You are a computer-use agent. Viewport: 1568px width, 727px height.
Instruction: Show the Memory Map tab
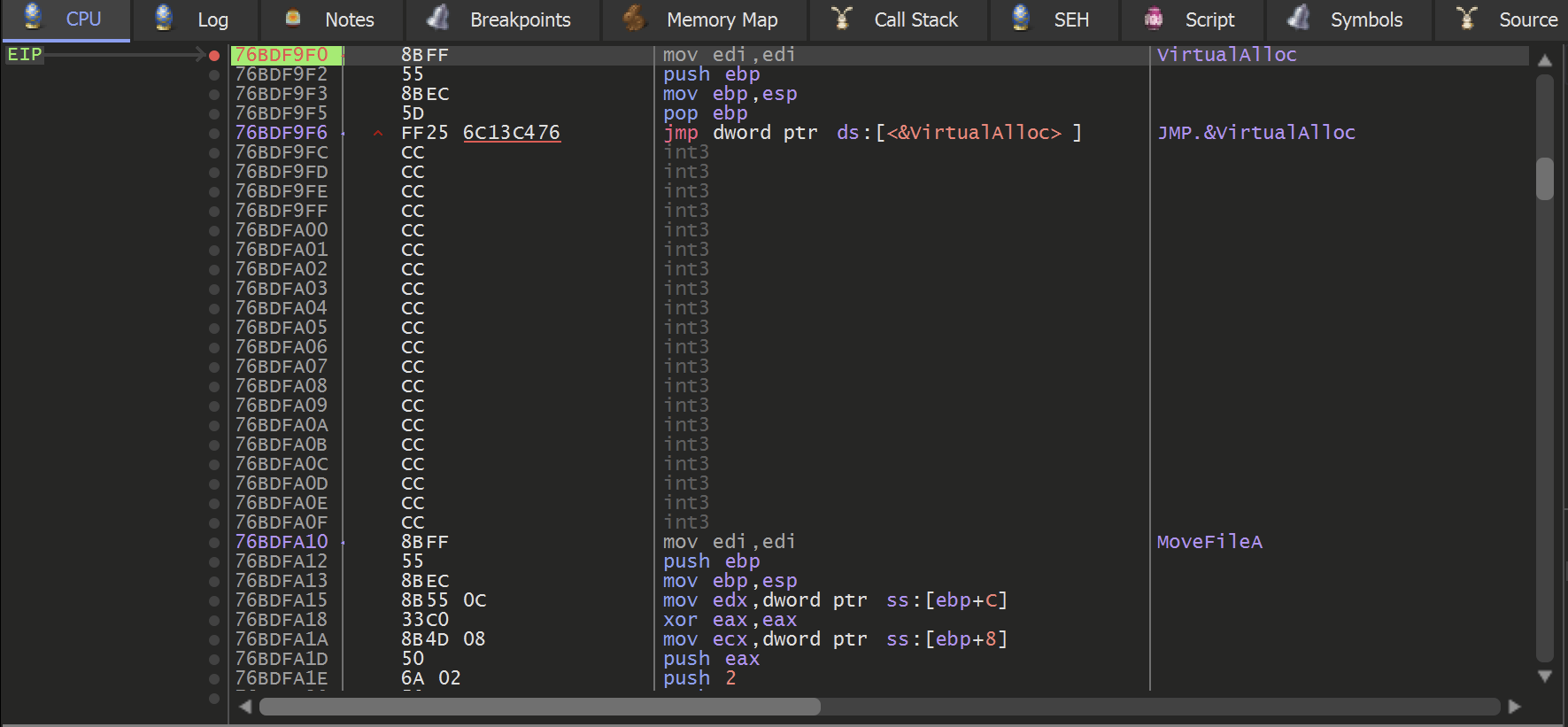[x=704, y=19]
